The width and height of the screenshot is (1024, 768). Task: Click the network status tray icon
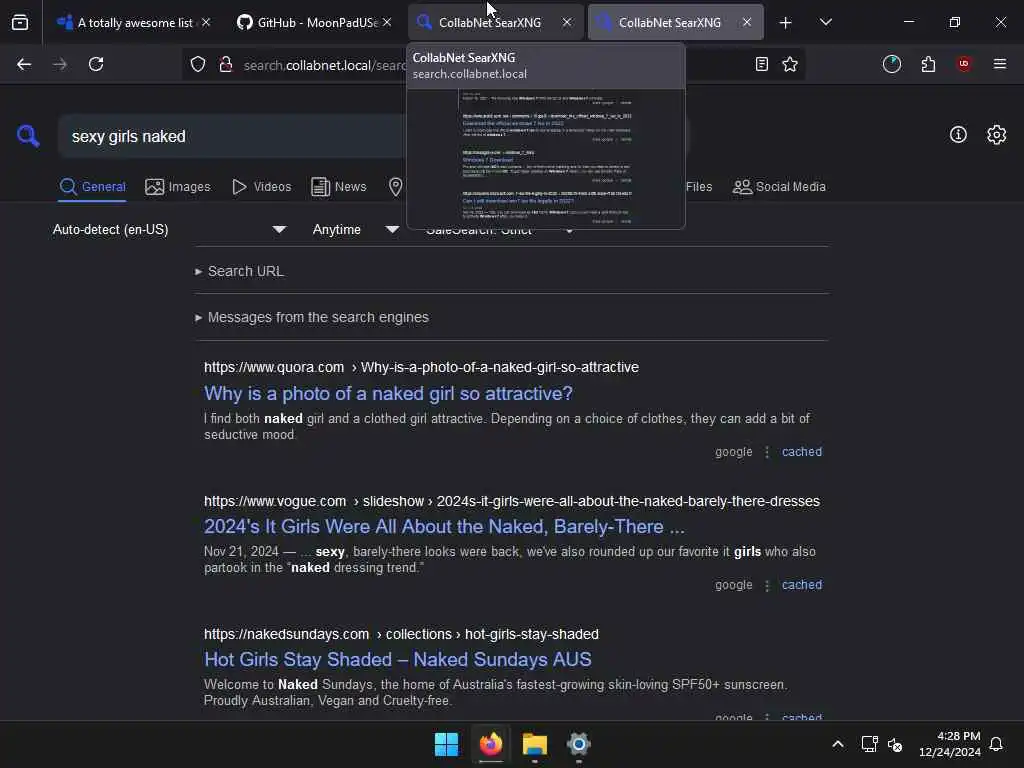point(869,744)
